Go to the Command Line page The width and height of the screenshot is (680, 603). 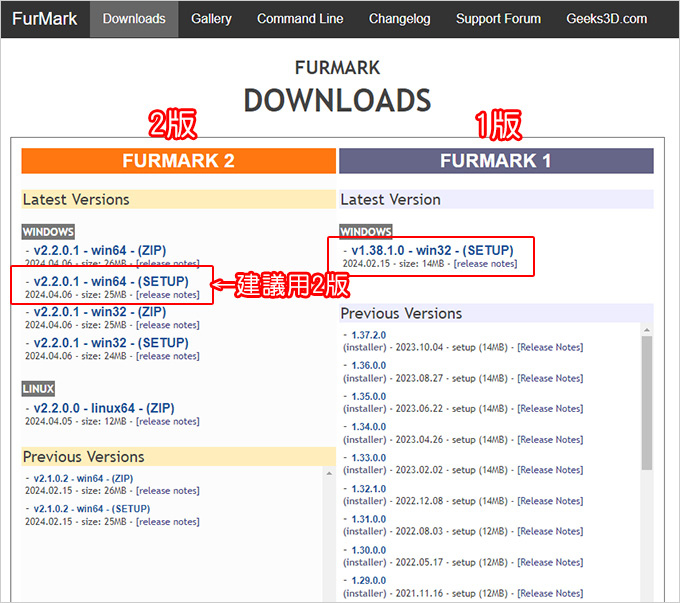(x=300, y=19)
